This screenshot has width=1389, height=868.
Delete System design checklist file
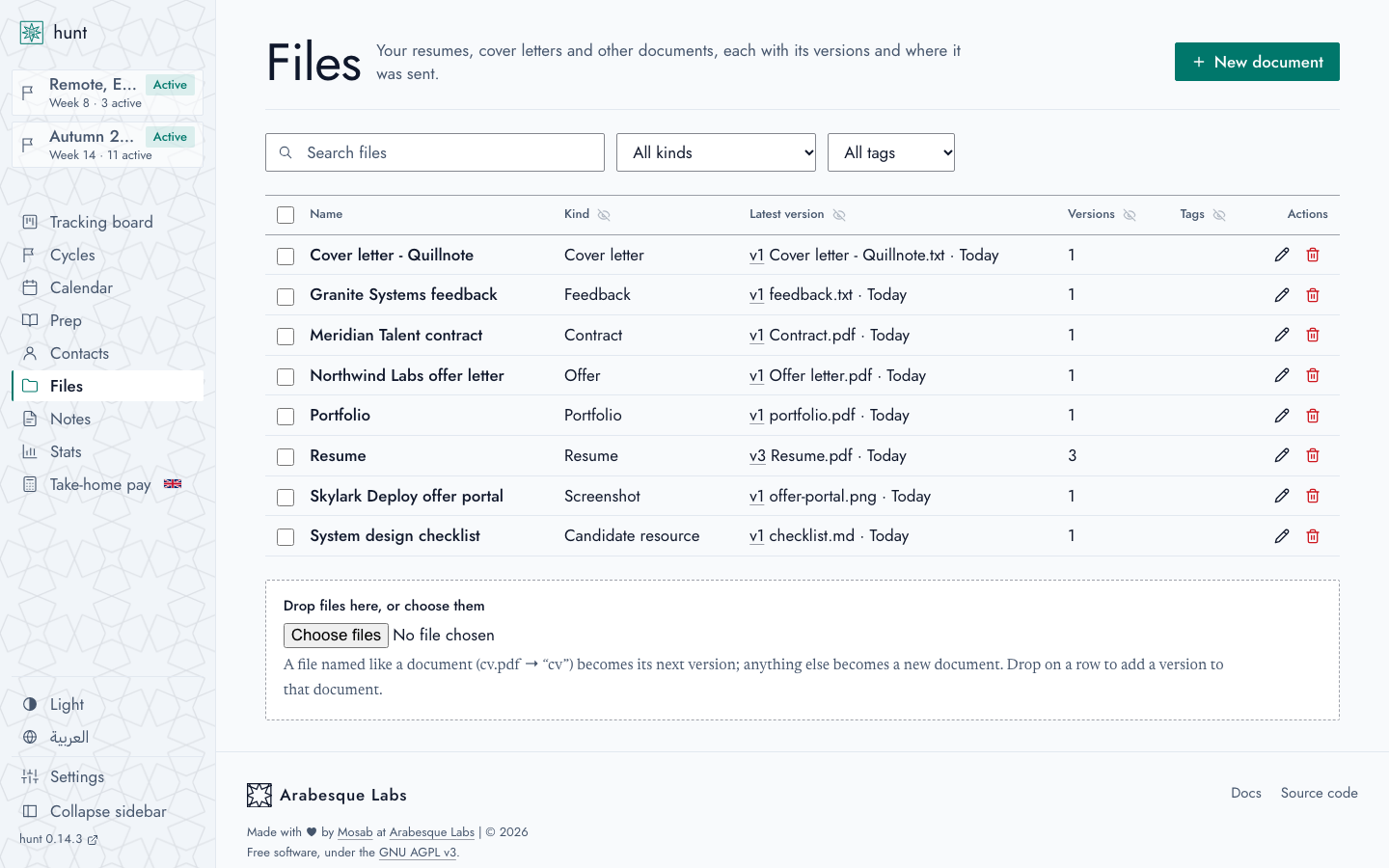1313,536
